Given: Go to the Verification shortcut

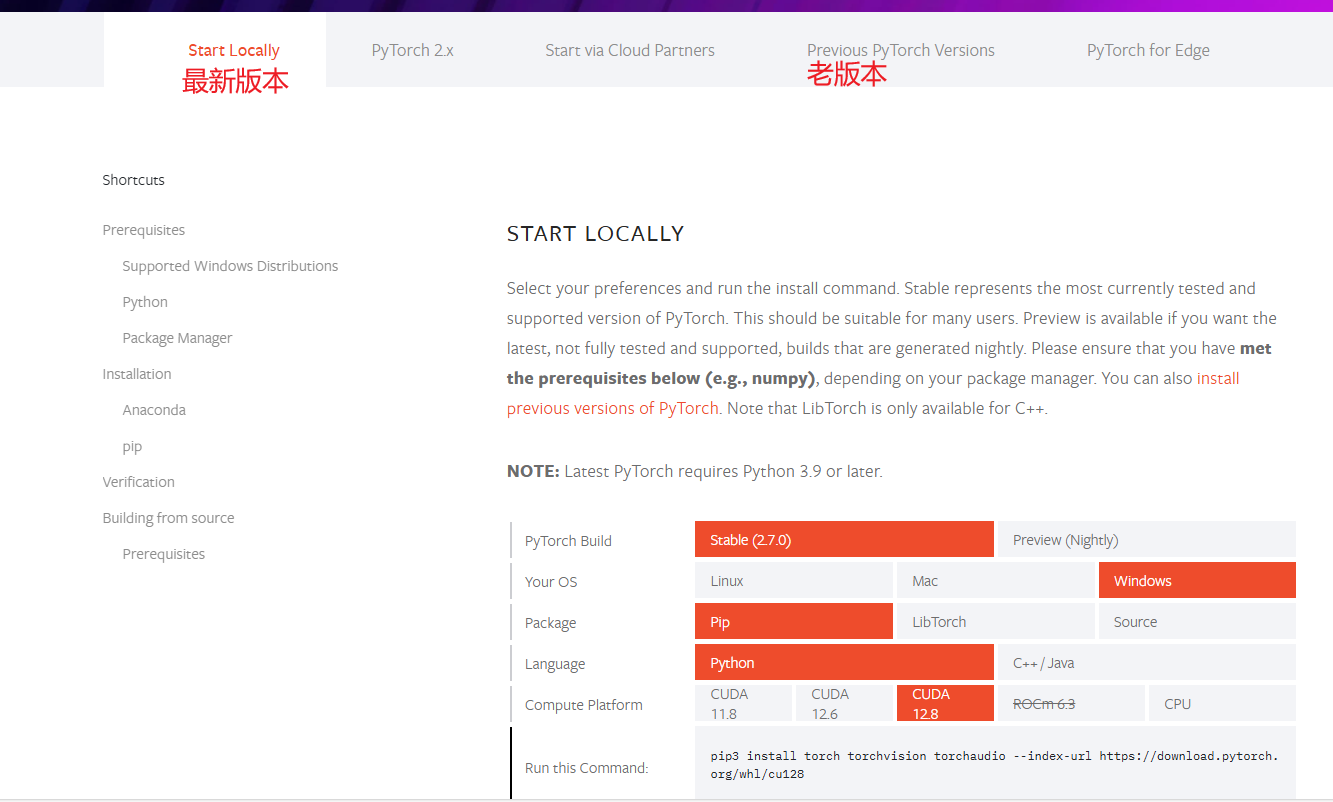Looking at the screenshot, I should coord(138,482).
